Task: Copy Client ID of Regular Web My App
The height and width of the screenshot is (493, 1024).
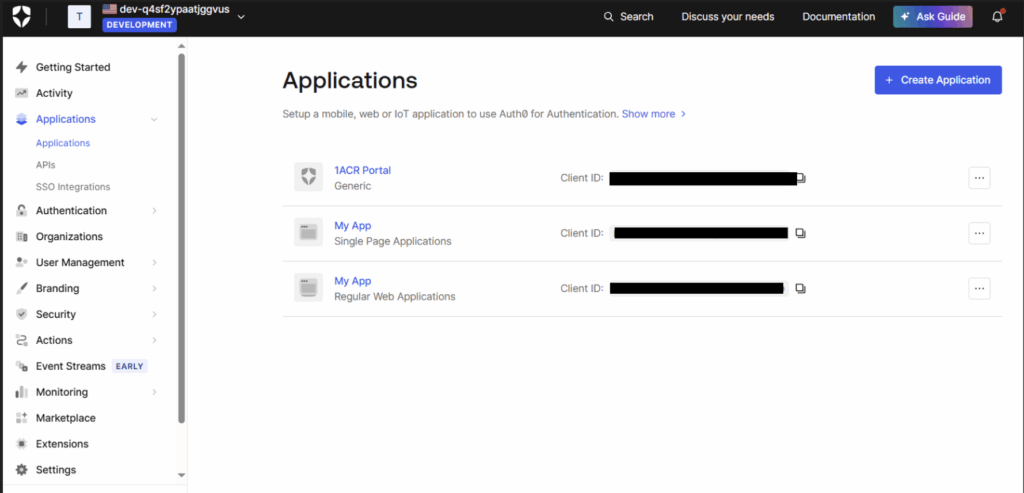Action: [x=800, y=289]
